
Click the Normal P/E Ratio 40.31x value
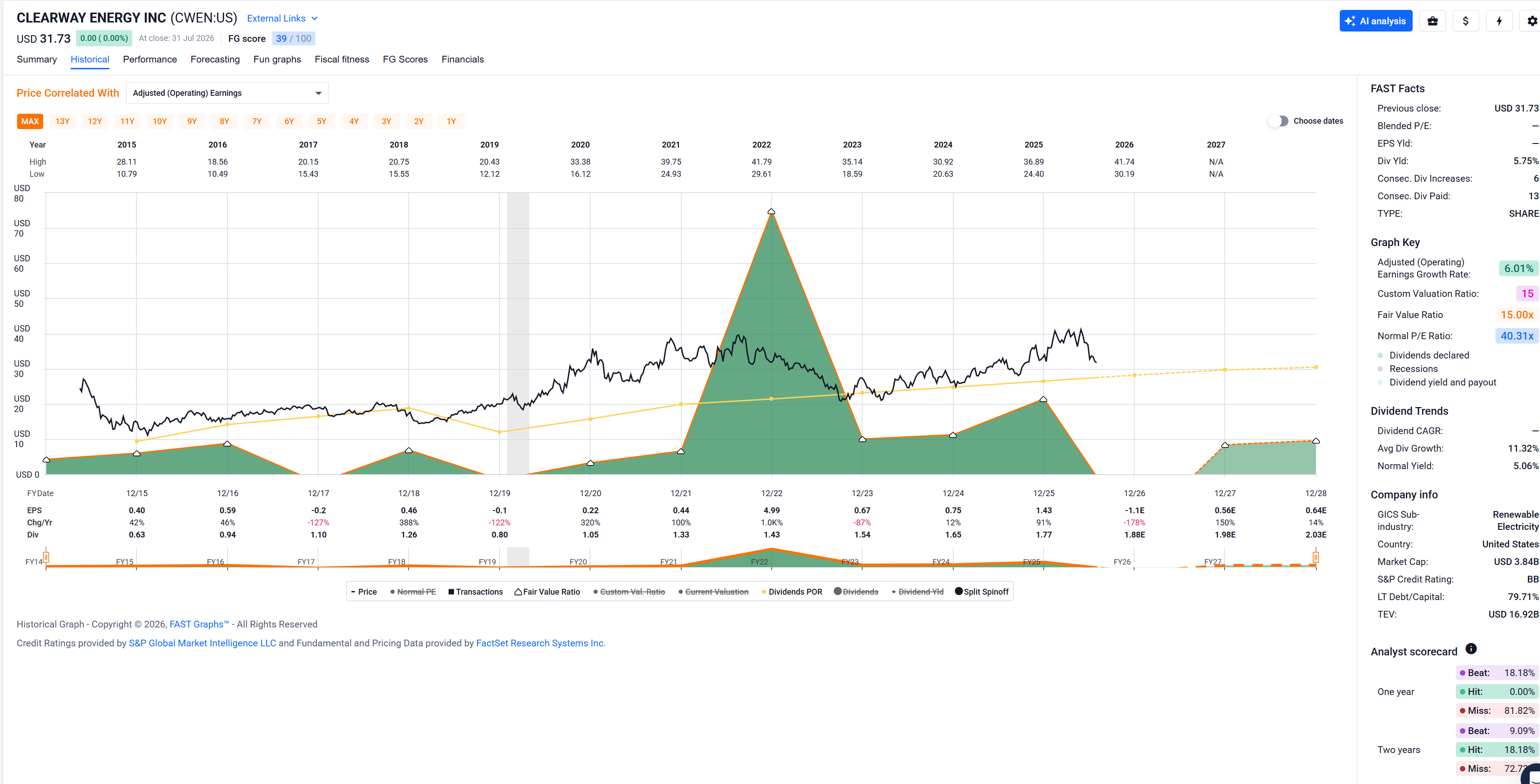1517,336
